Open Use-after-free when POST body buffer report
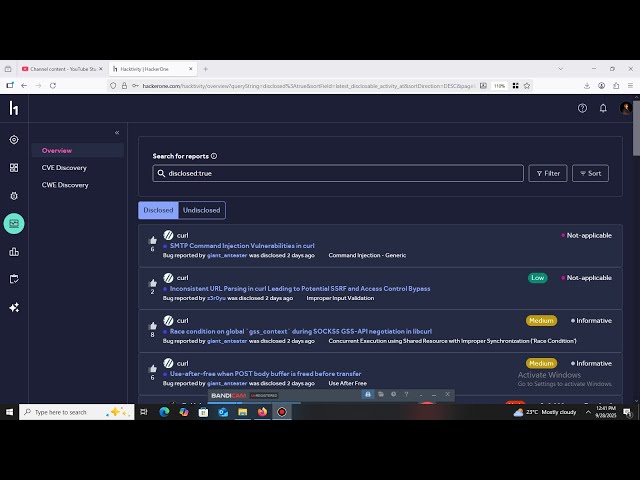The width and height of the screenshot is (640, 480). (265, 374)
